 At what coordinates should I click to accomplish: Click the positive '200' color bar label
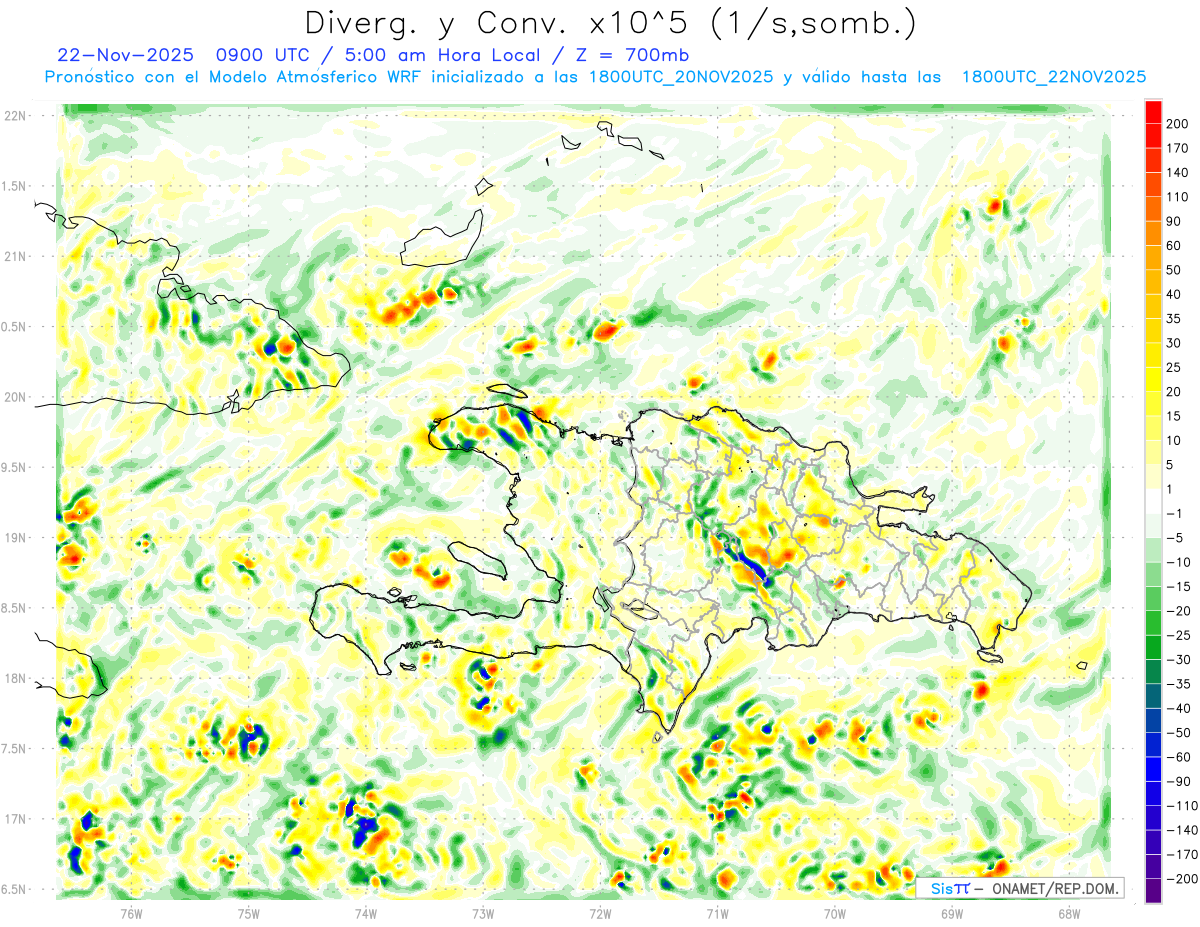1177,124
